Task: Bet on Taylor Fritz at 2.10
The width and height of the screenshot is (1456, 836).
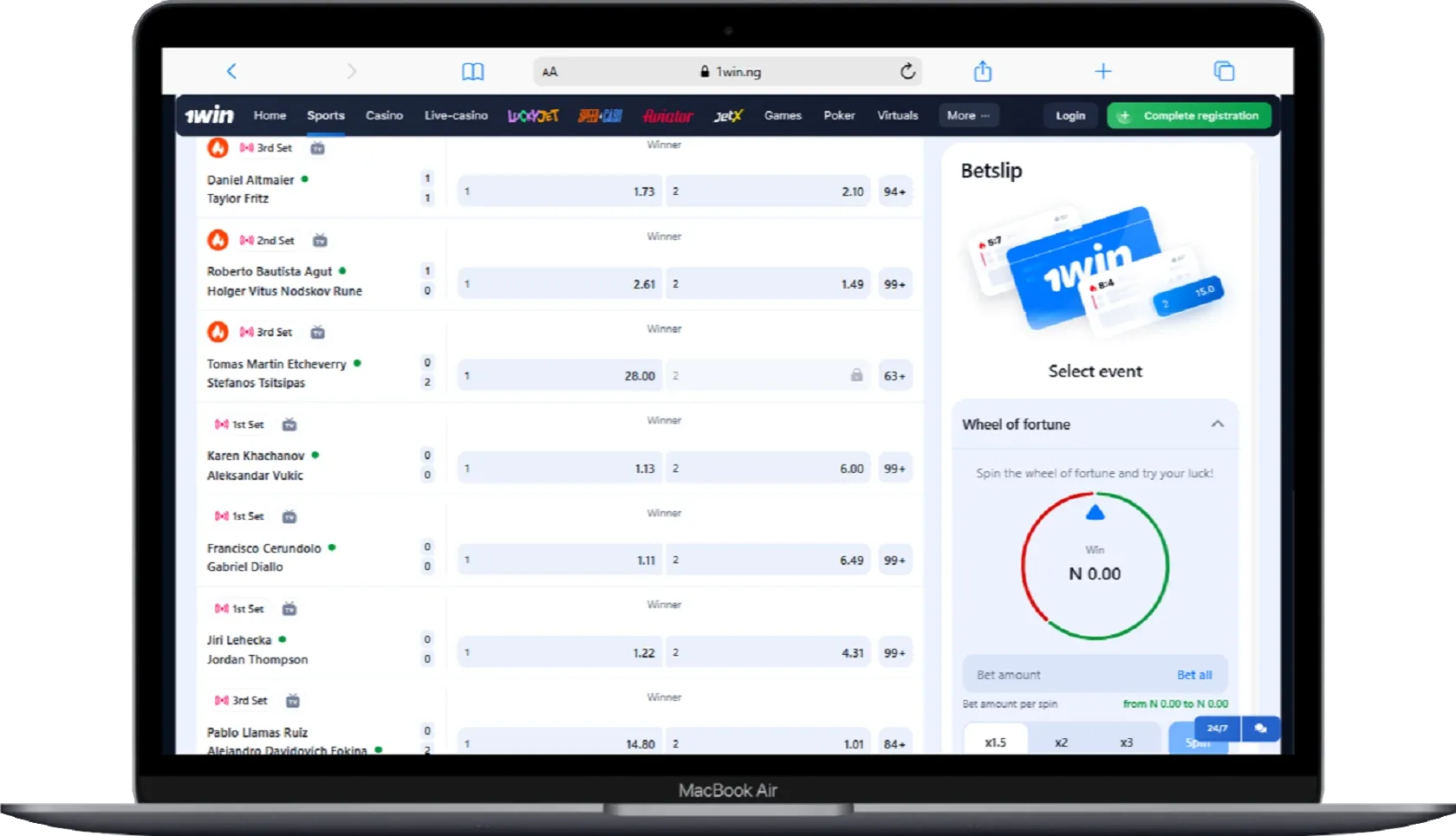Action: click(x=769, y=191)
